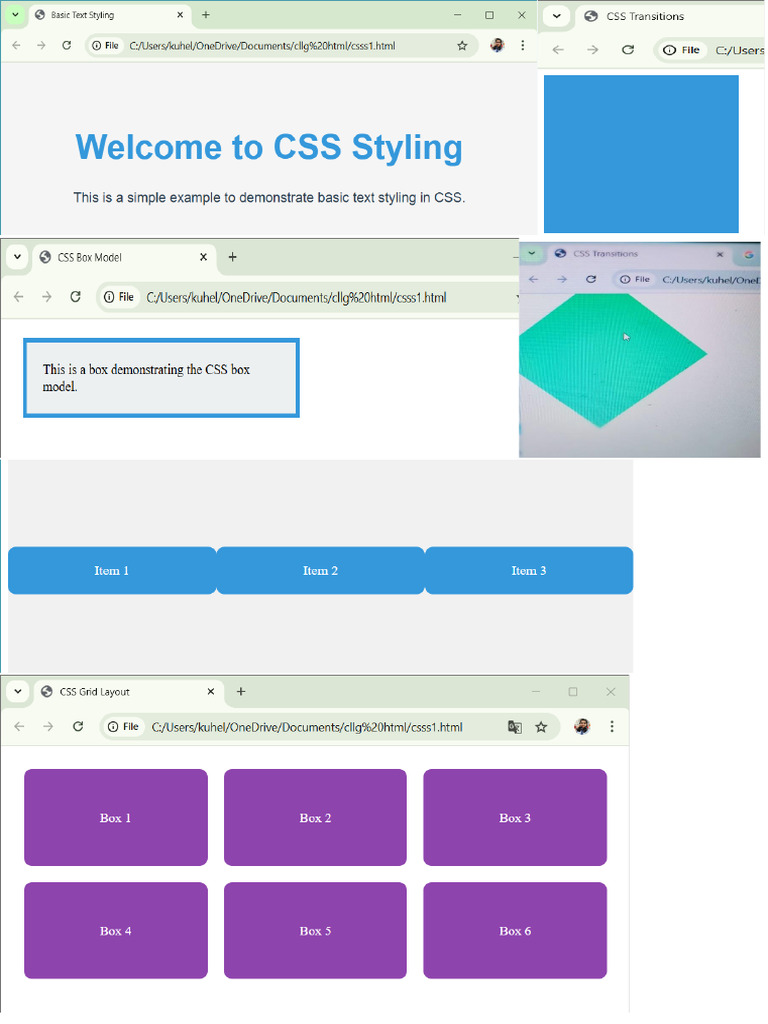Select the Basic Text Styling tab
768x1024 pixels.
(108, 14)
